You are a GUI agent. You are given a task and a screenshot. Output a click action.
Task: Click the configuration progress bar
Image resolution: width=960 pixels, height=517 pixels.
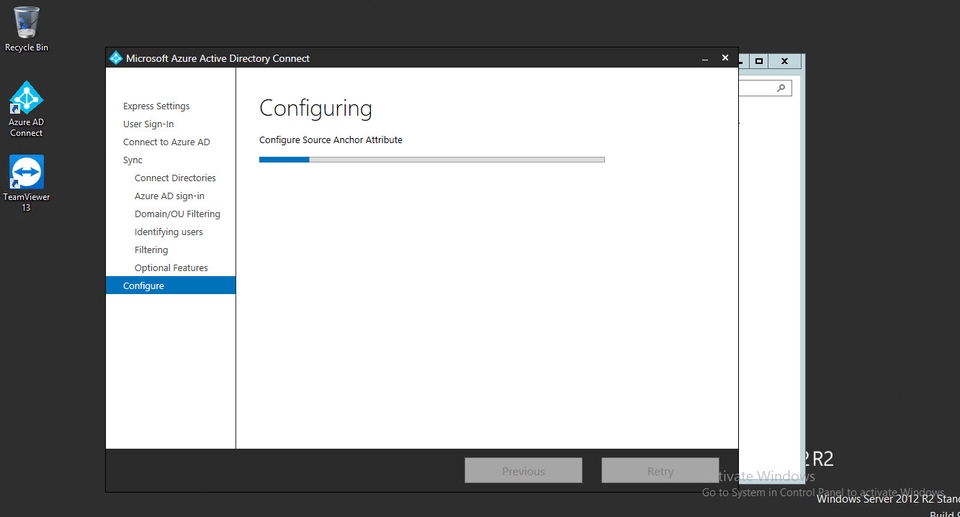tap(432, 160)
